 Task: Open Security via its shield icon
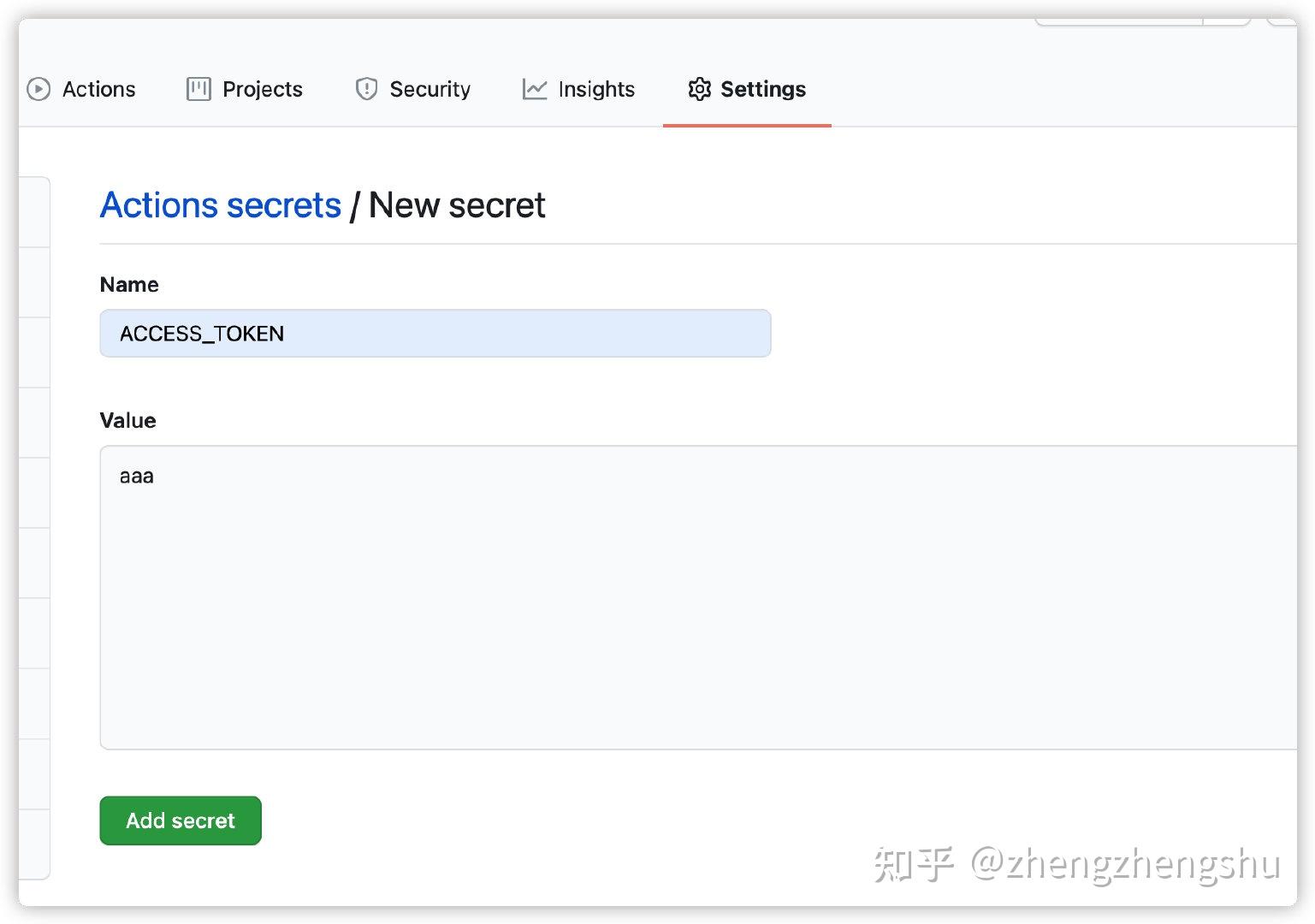click(366, 89)
